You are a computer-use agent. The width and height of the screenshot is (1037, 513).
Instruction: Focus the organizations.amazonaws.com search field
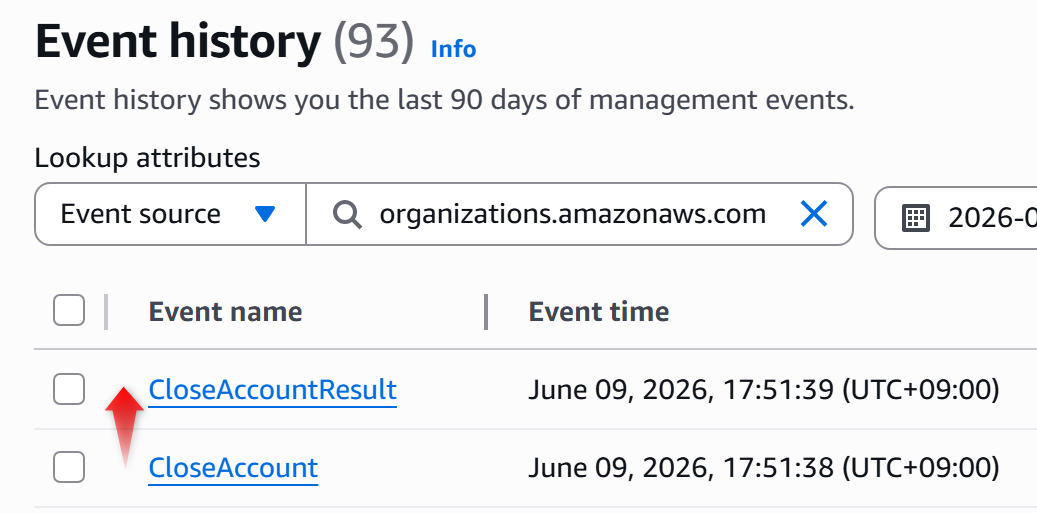point(579,214)
